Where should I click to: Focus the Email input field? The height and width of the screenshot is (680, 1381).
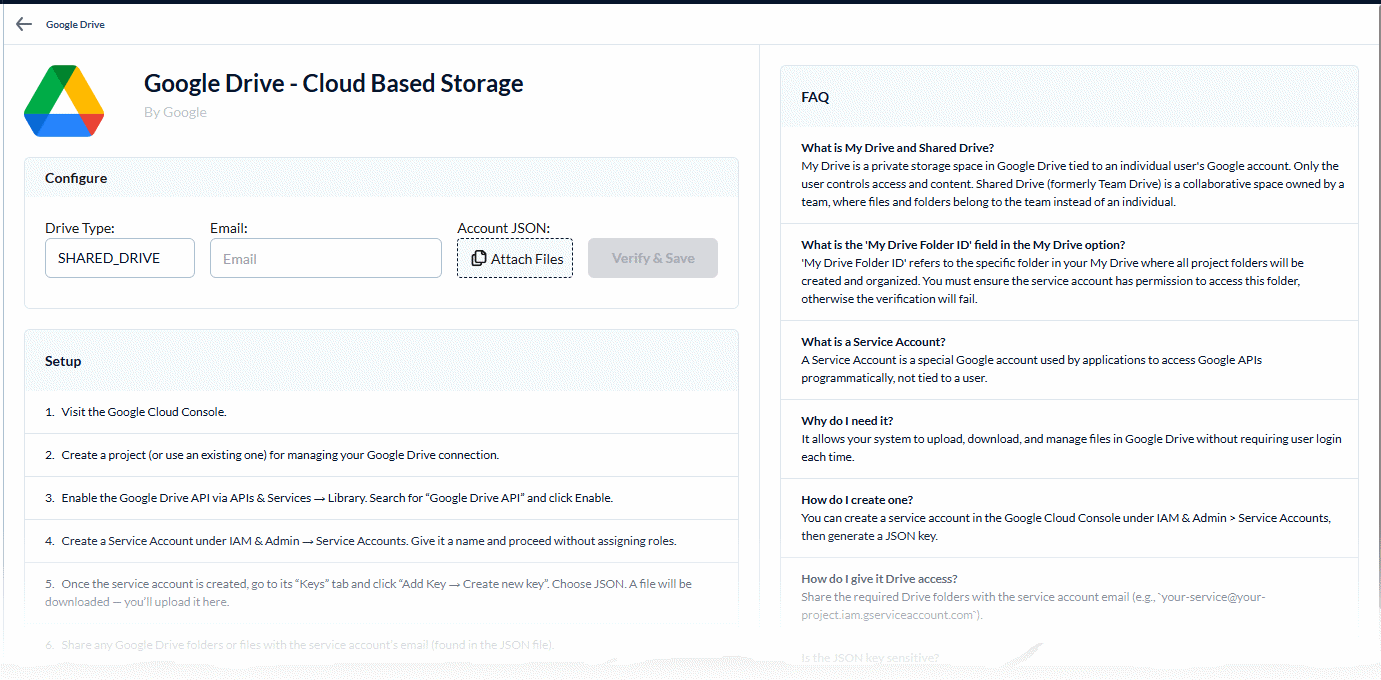326,258
